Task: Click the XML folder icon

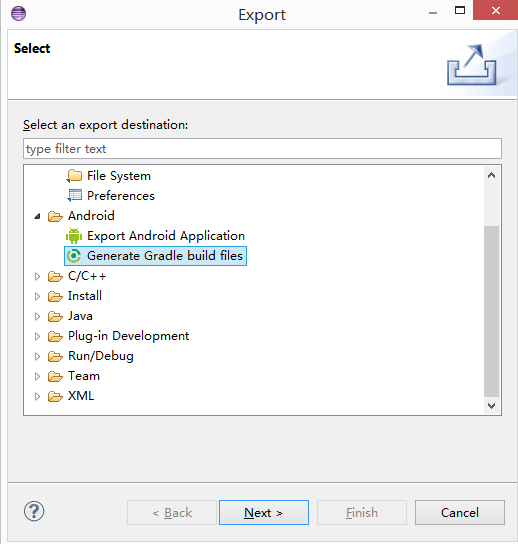Action: pyautogui.click(x=55, y=396)
